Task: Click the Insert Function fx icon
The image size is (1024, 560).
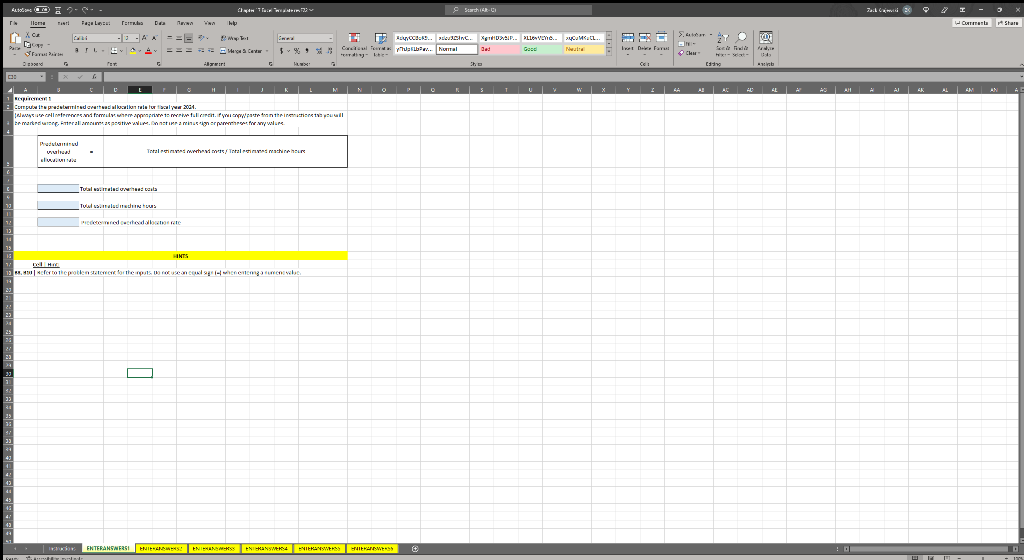Action: coord(94,77)
